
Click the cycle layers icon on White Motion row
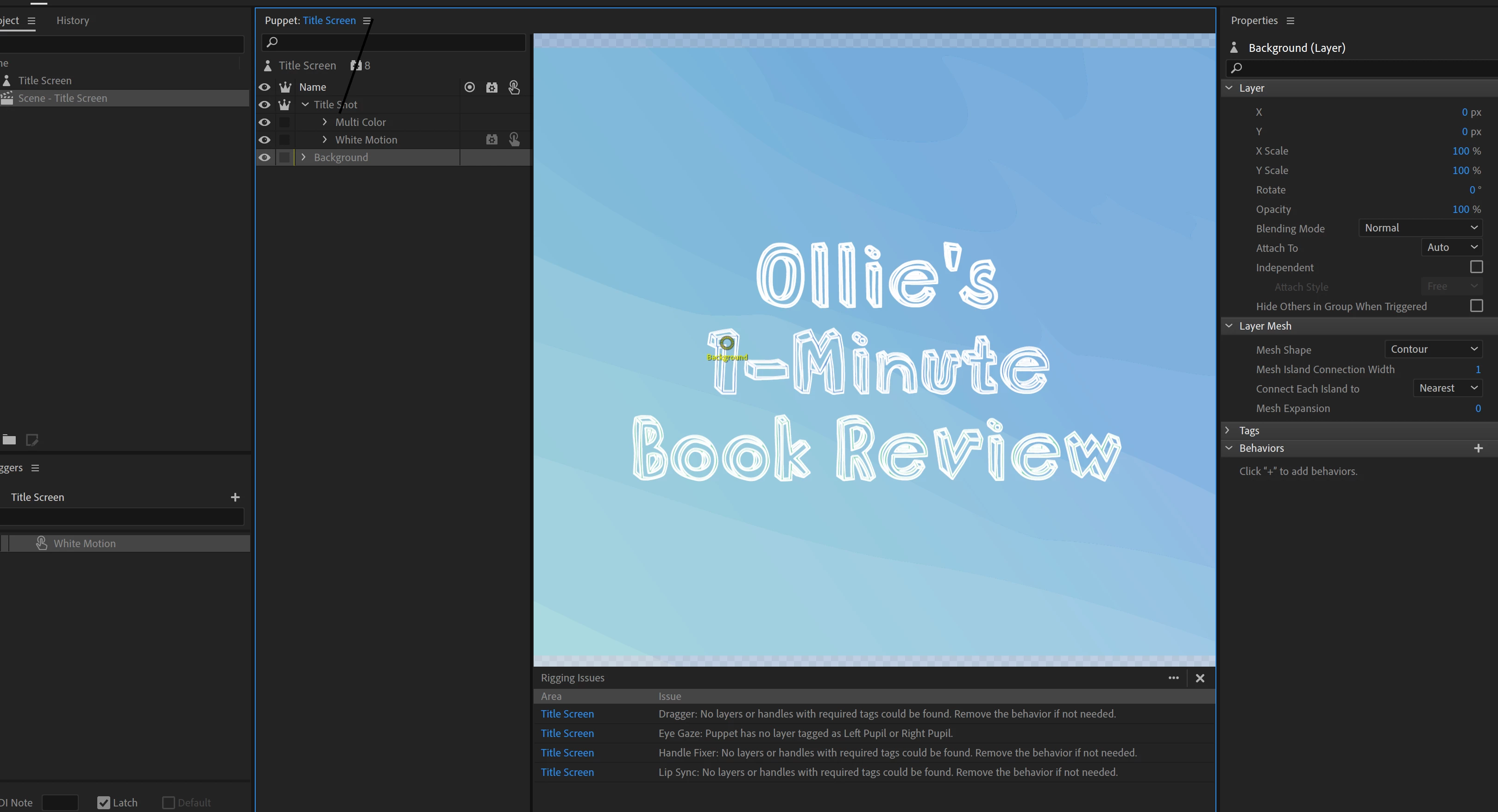pos(492,139)
